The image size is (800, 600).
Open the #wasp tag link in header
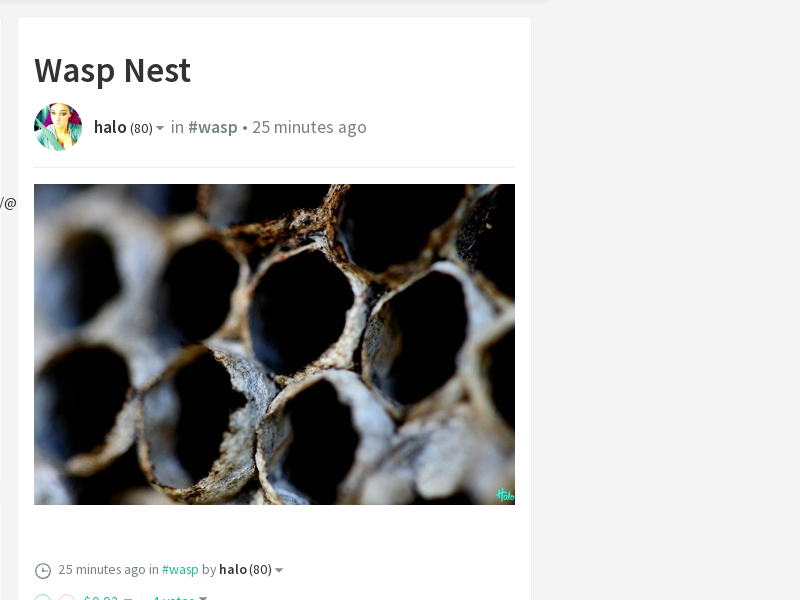pyautogui.click(x=213, y=127)
